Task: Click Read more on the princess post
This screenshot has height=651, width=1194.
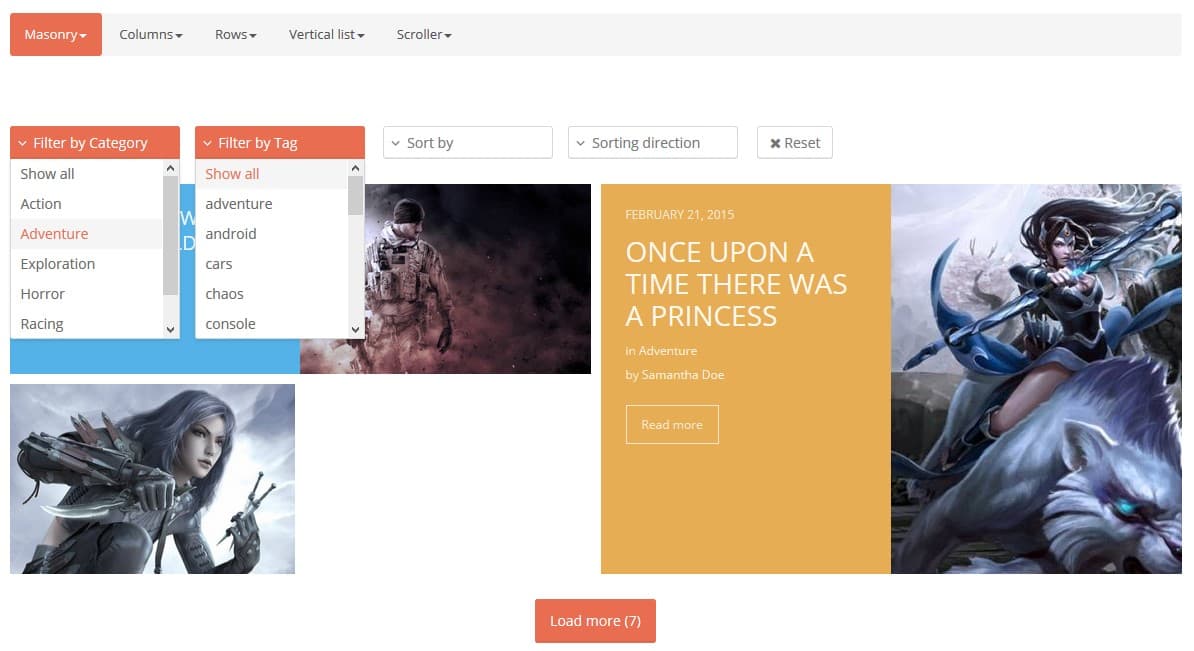Action: (x=672, y=424)
